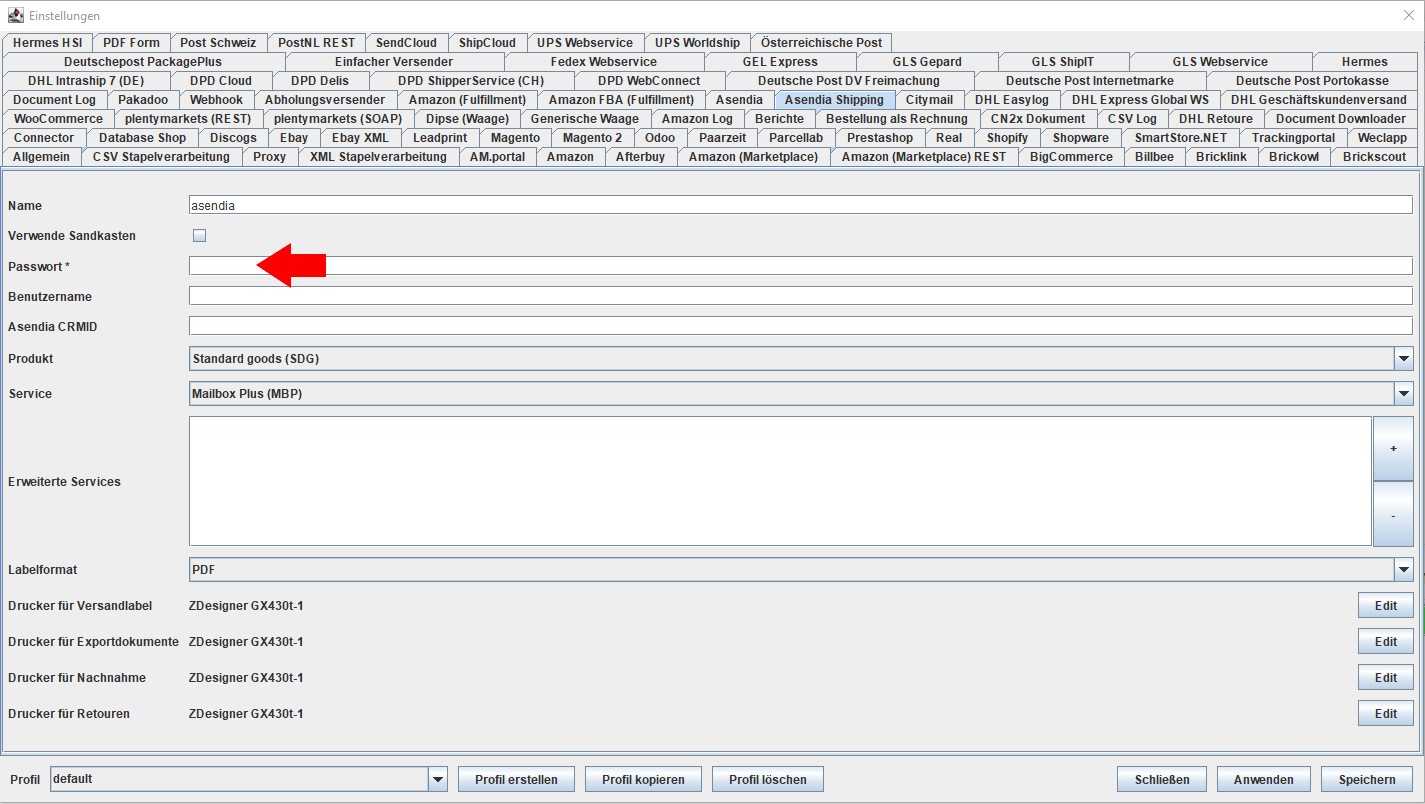Open the Berichte tab

pyautogui.click(x=779, y=119)
